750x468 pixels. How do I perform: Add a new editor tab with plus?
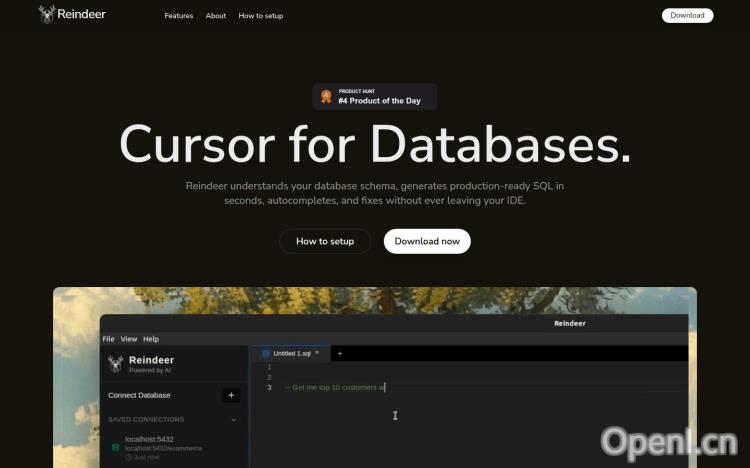(339, 353)
